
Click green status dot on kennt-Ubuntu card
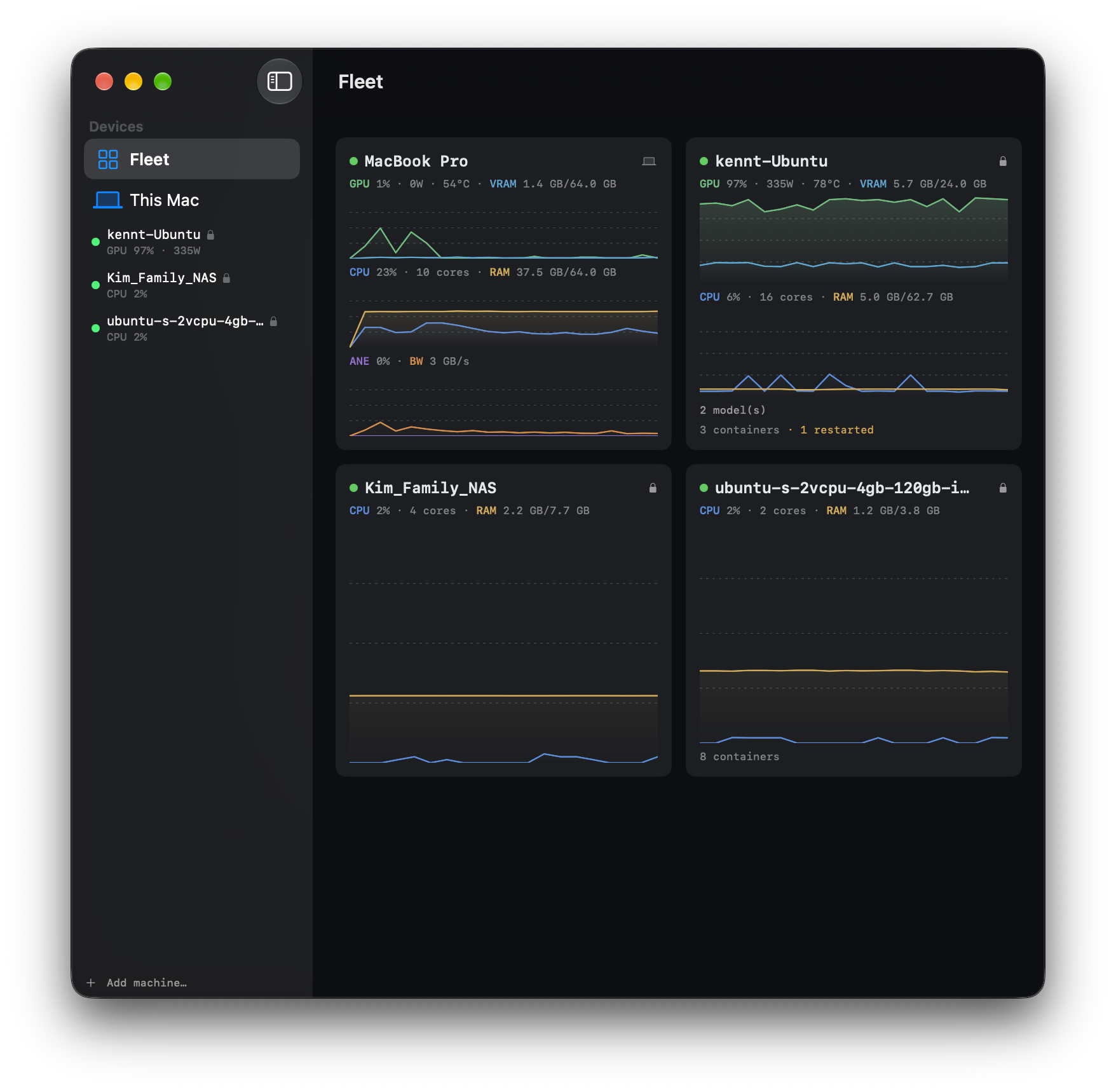[x=704, y=161]
